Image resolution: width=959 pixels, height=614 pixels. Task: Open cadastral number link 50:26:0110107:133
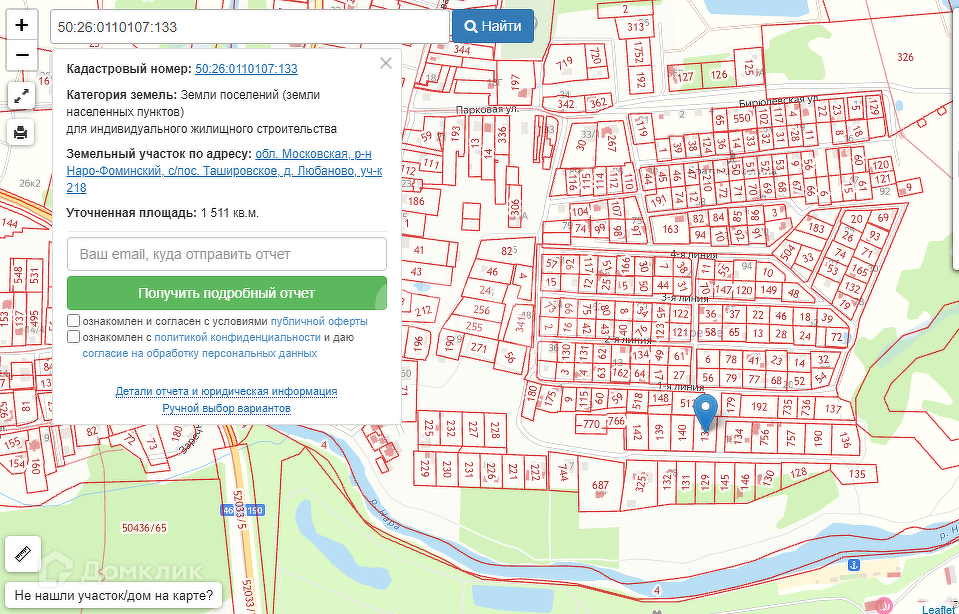point(246,68)
